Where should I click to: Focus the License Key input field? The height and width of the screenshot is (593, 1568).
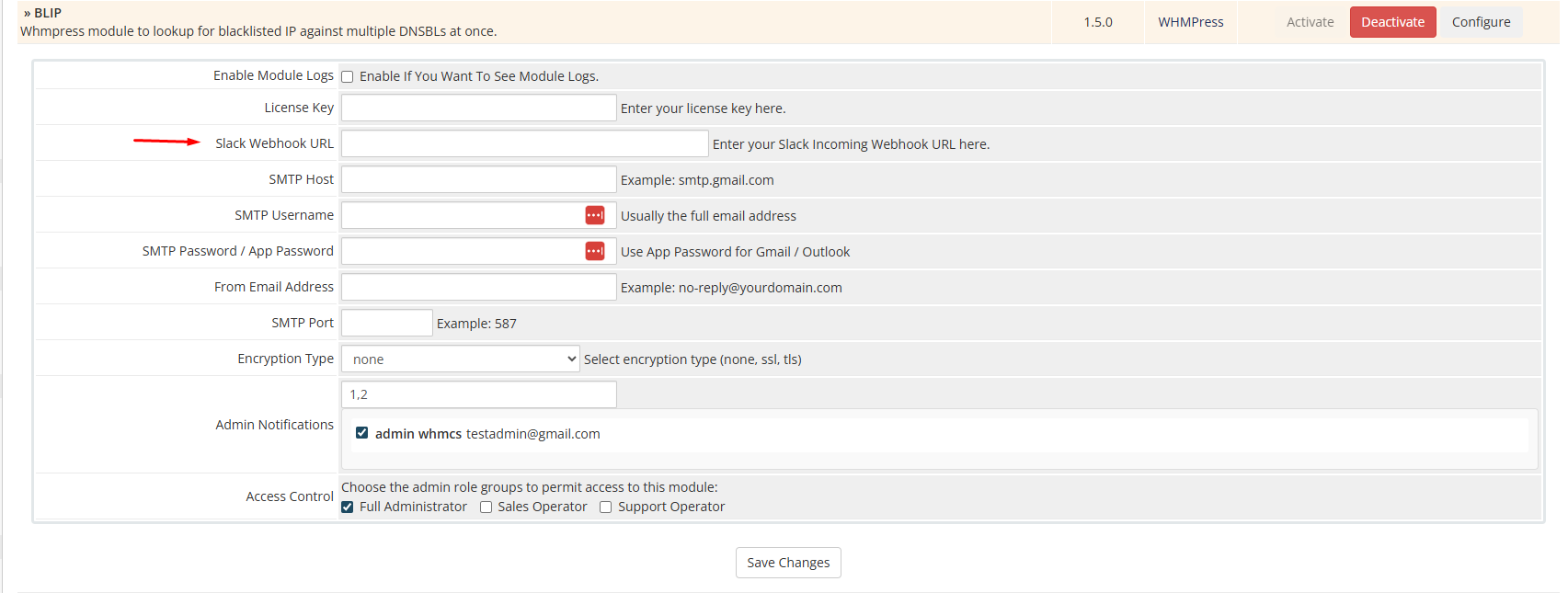pyautogui.click(x=478, y=108)
